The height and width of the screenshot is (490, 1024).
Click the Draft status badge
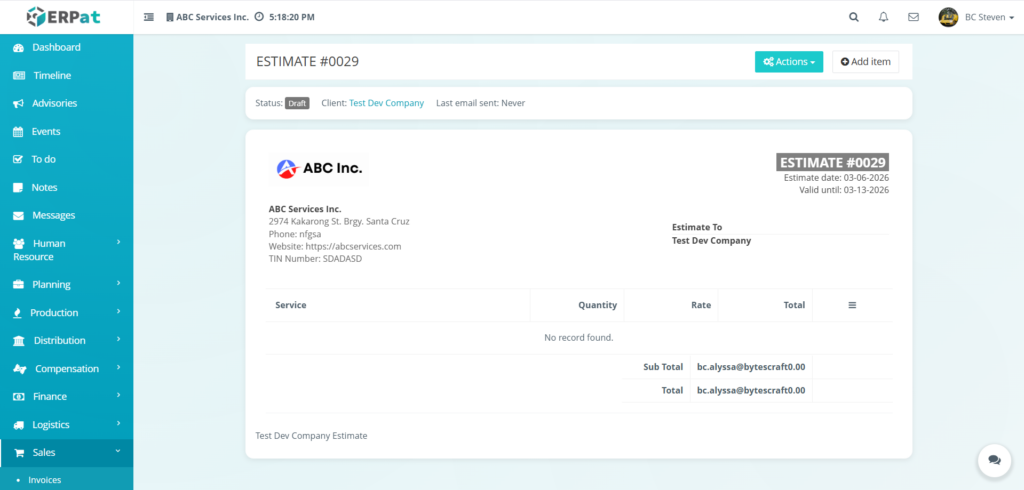tap(297, 103)
